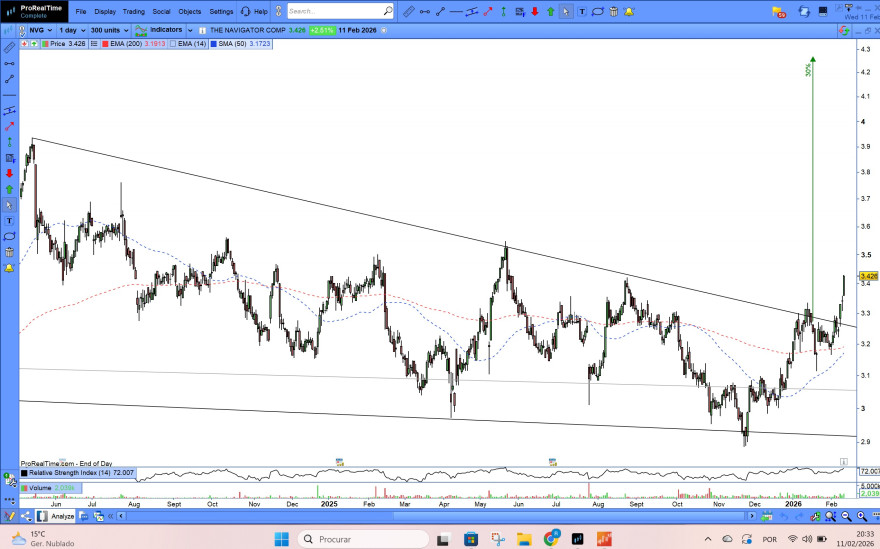
Task: Activate the cursor pointer tool in top toolbar
Action: point(566,12)
